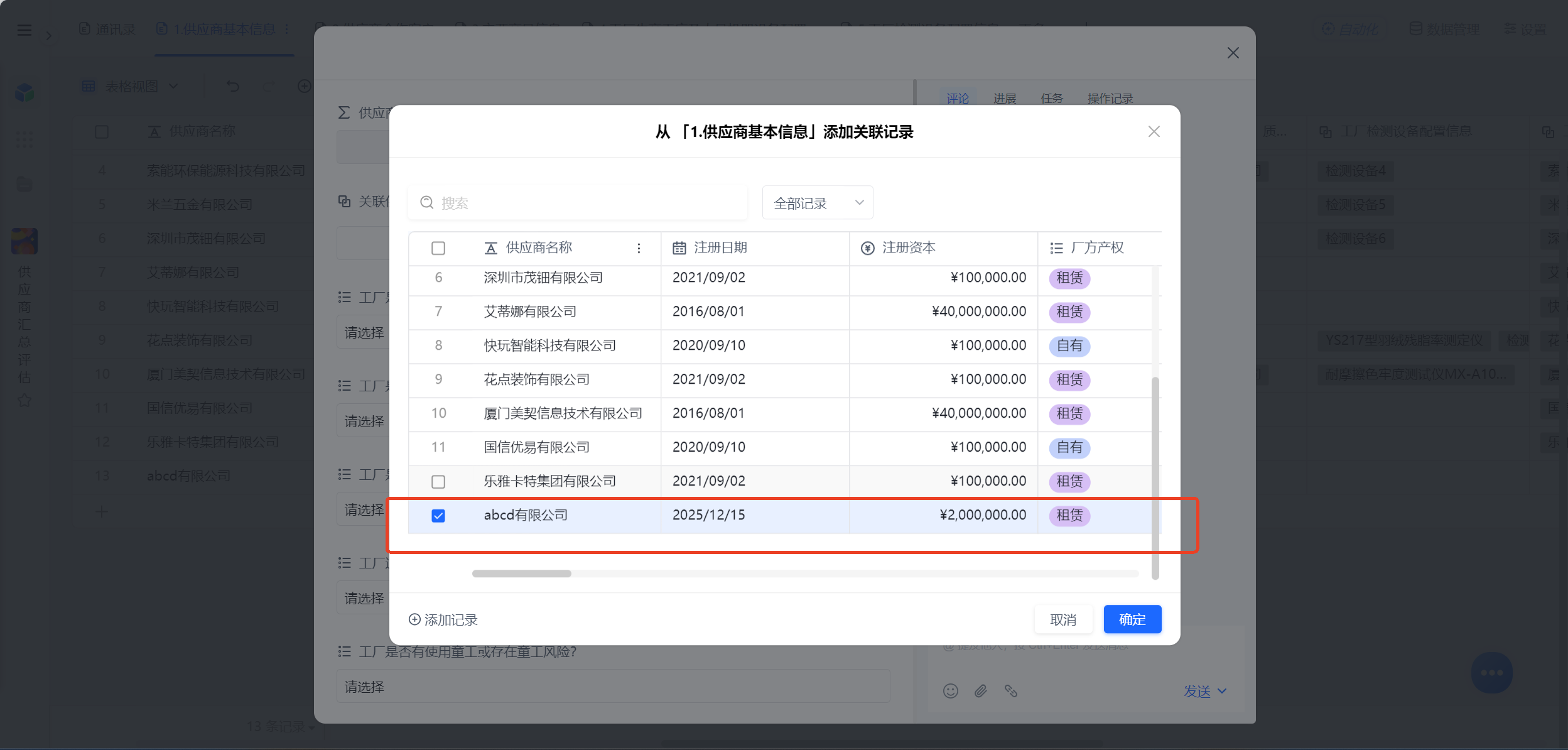Close the add linked record dialog
Screen dimensions: 1568x750
(1154, 132)
